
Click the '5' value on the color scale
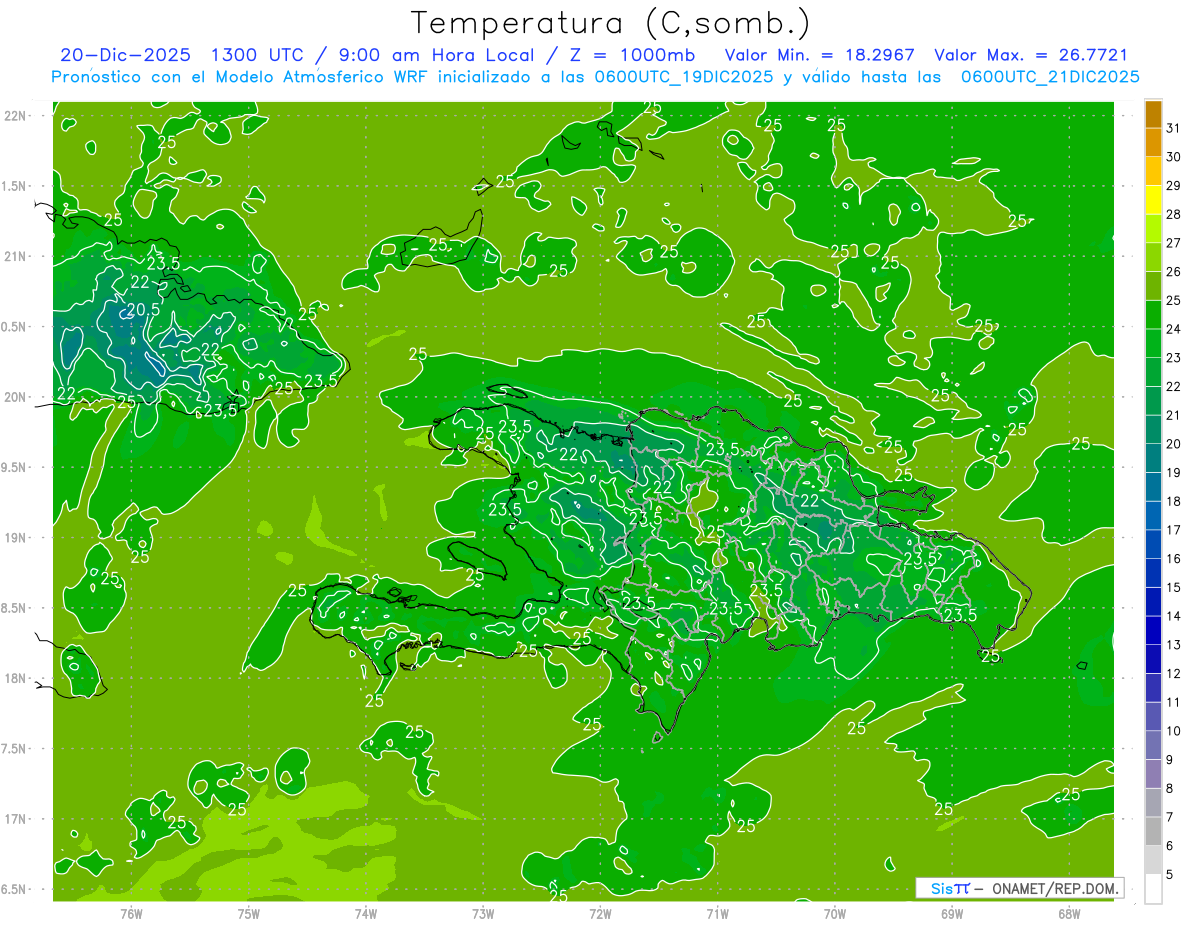coord(1170,875)
